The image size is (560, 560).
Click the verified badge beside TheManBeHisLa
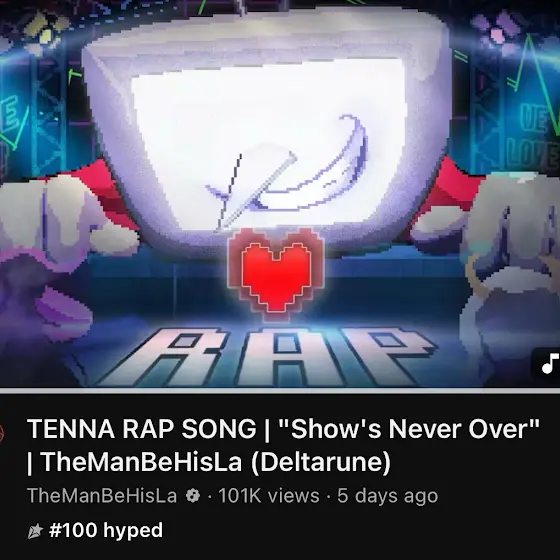pyautogui.click(x=193, y=496)
